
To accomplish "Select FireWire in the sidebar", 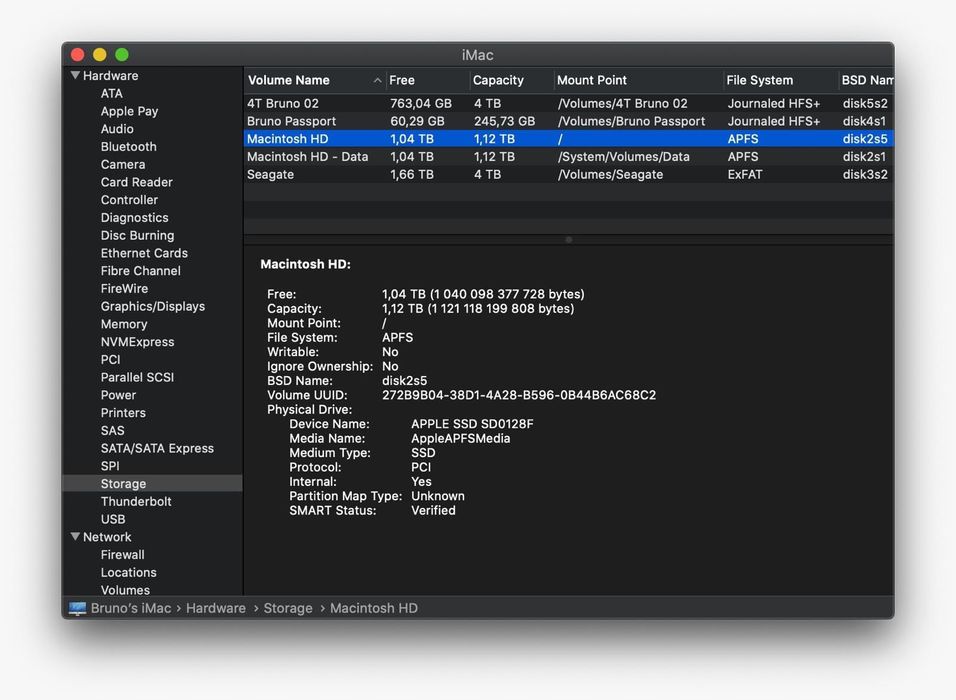I will click(x=124, y=288).
